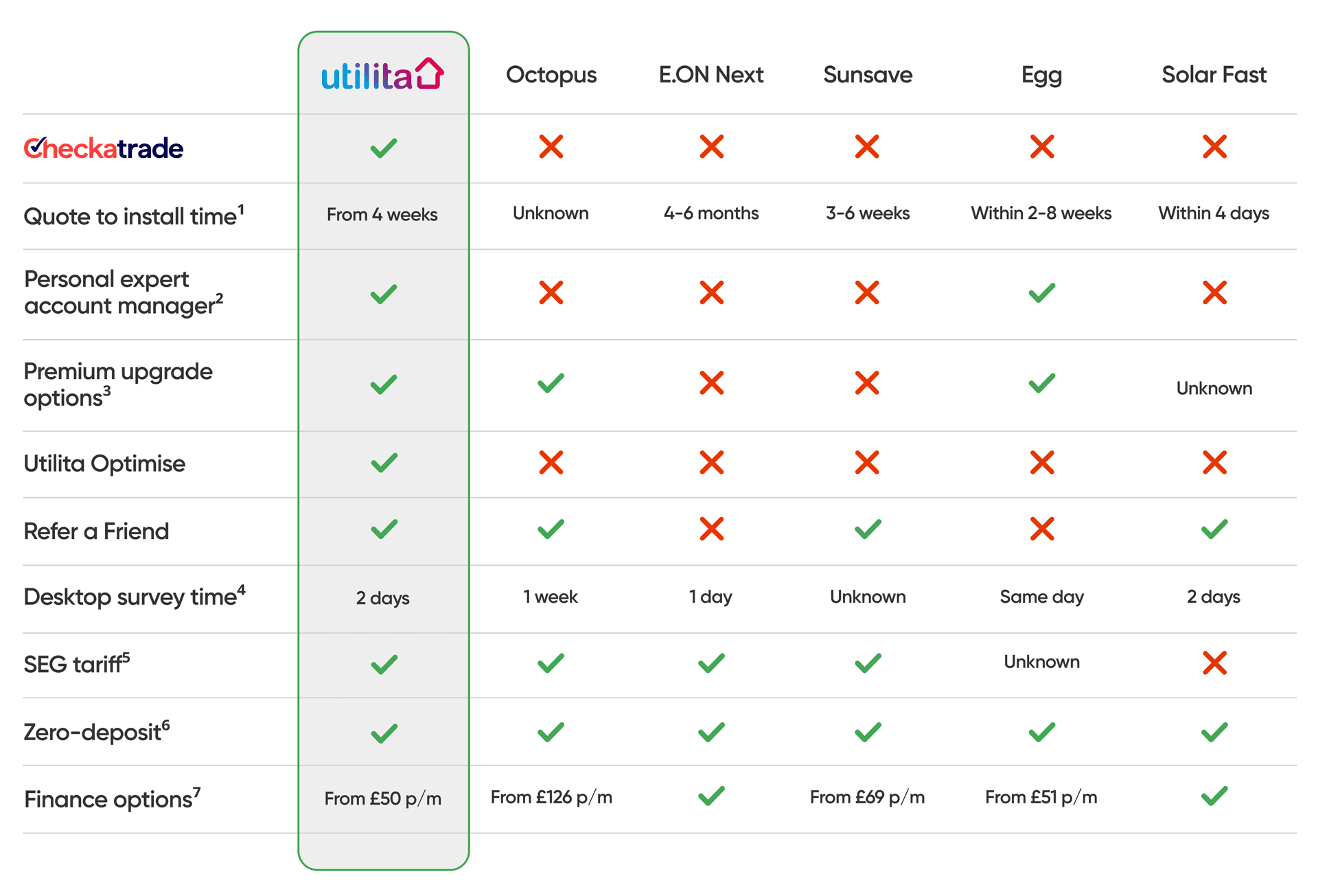Click Solar Fast's green check for Zero-deposit

[1214, 733]
